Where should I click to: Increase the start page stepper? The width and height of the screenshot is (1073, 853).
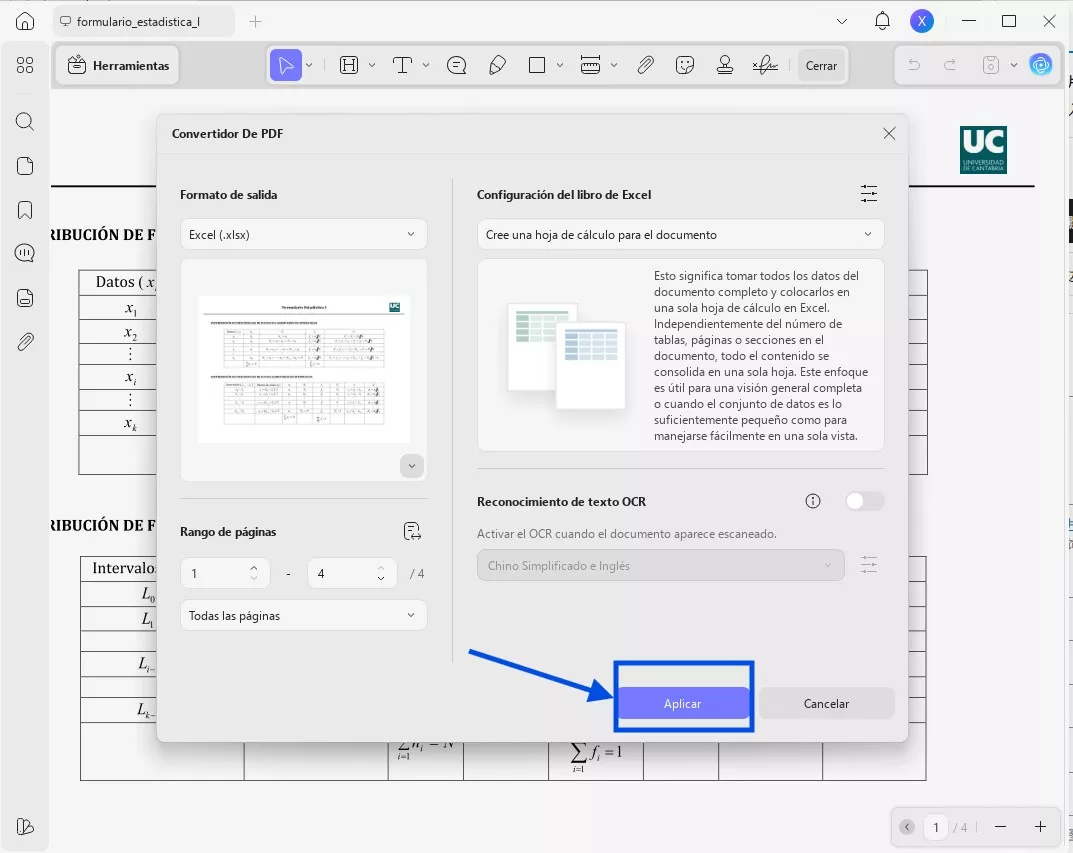click(254, 568)
